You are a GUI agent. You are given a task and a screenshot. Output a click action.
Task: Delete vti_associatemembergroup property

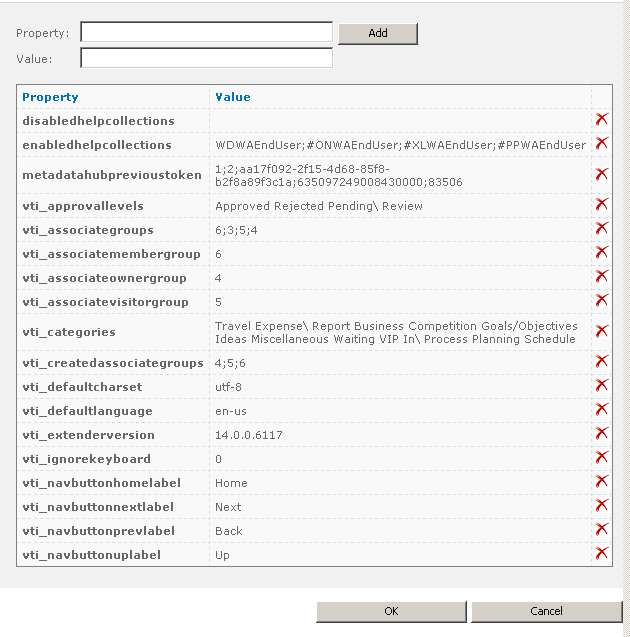(x=602, y=252)
